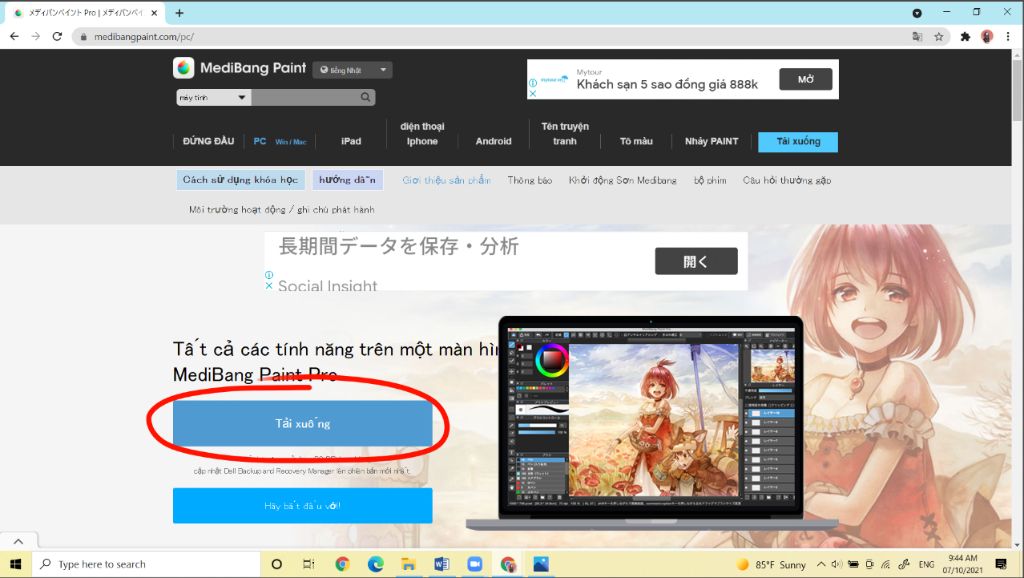Open the Google Translate icon in address bar
1024x578 pixels.
(x=917, y=37)
